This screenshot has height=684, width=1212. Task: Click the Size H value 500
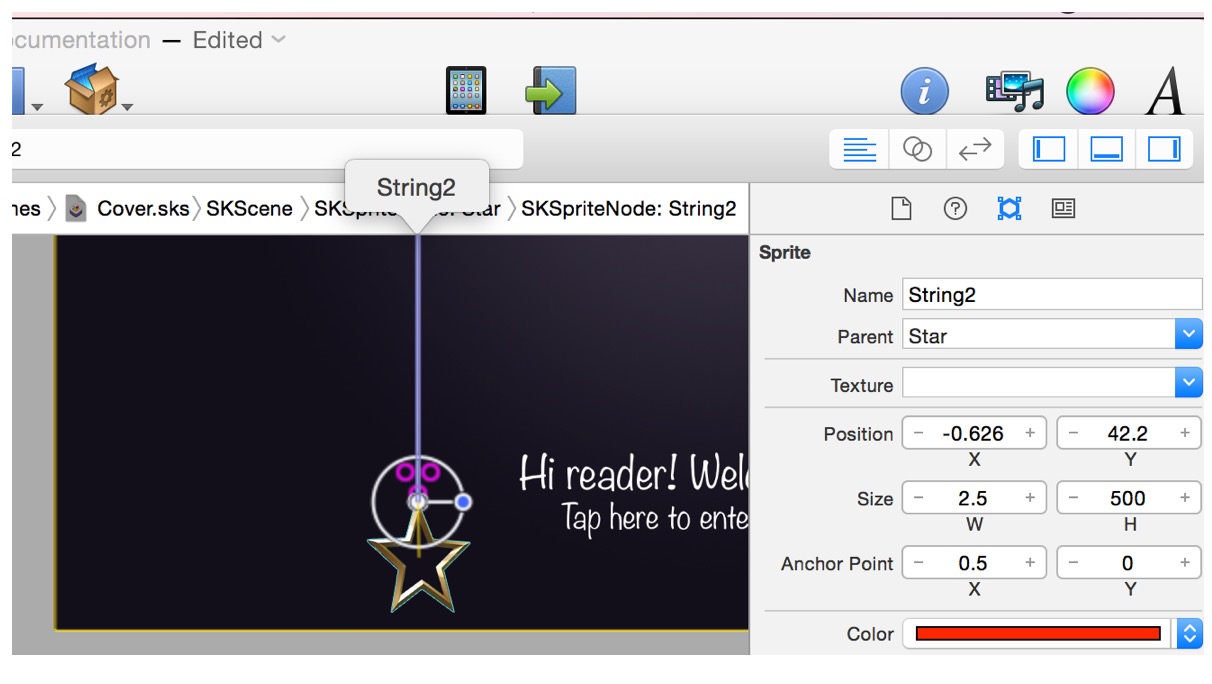point(1128,497)
